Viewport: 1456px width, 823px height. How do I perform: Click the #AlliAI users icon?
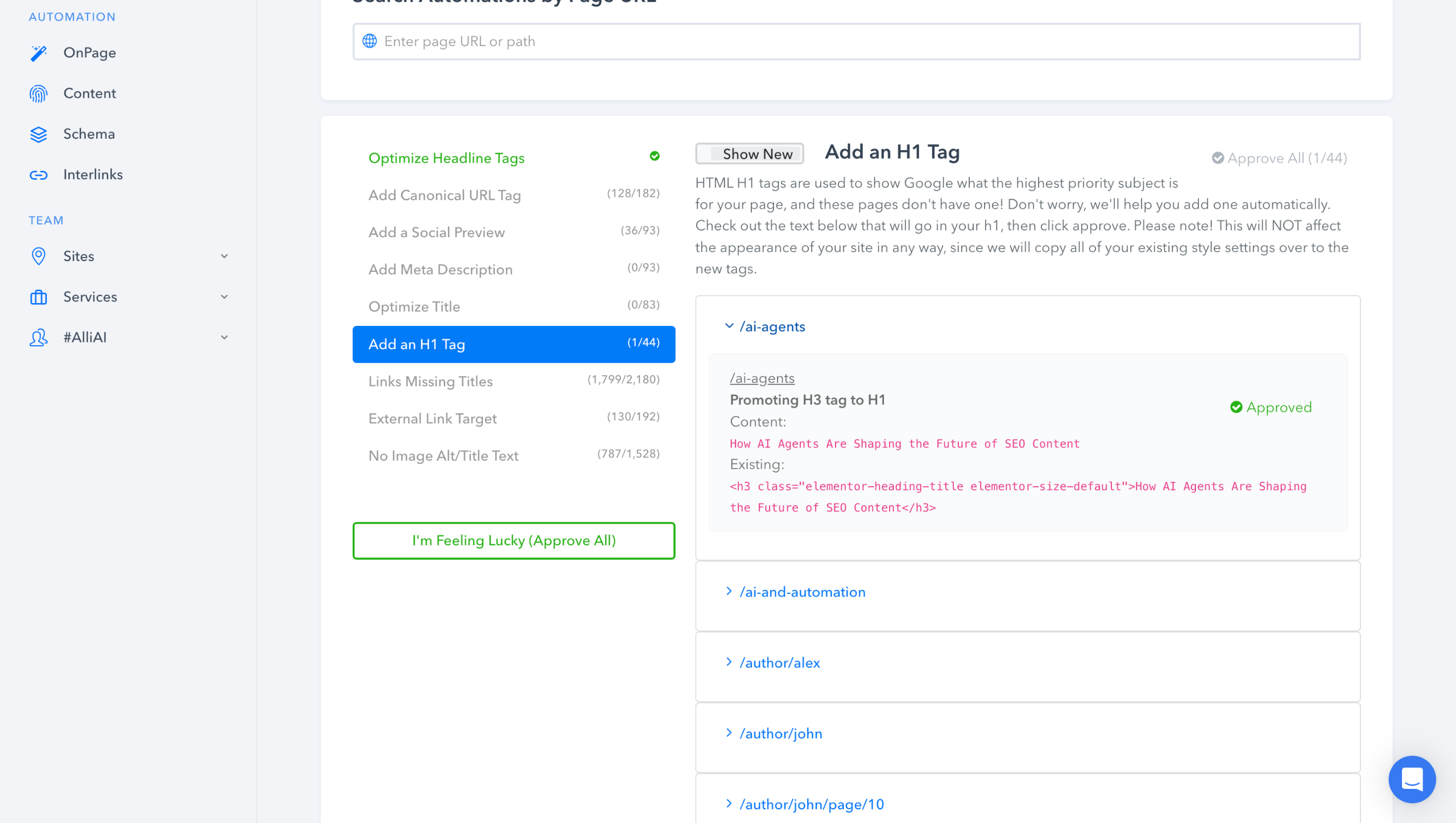point(39,338)
